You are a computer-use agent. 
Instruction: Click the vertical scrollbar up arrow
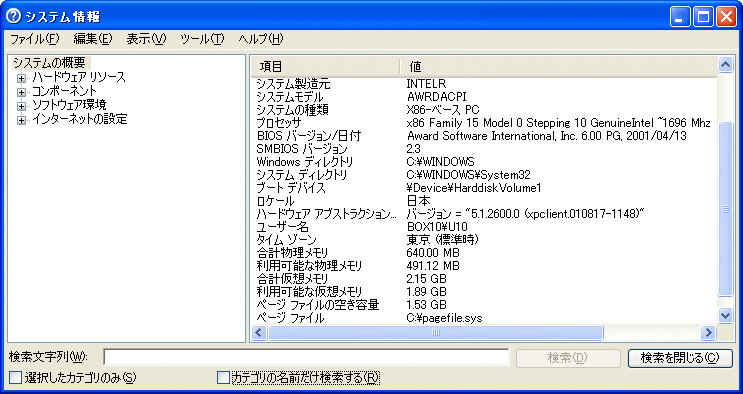725,64
